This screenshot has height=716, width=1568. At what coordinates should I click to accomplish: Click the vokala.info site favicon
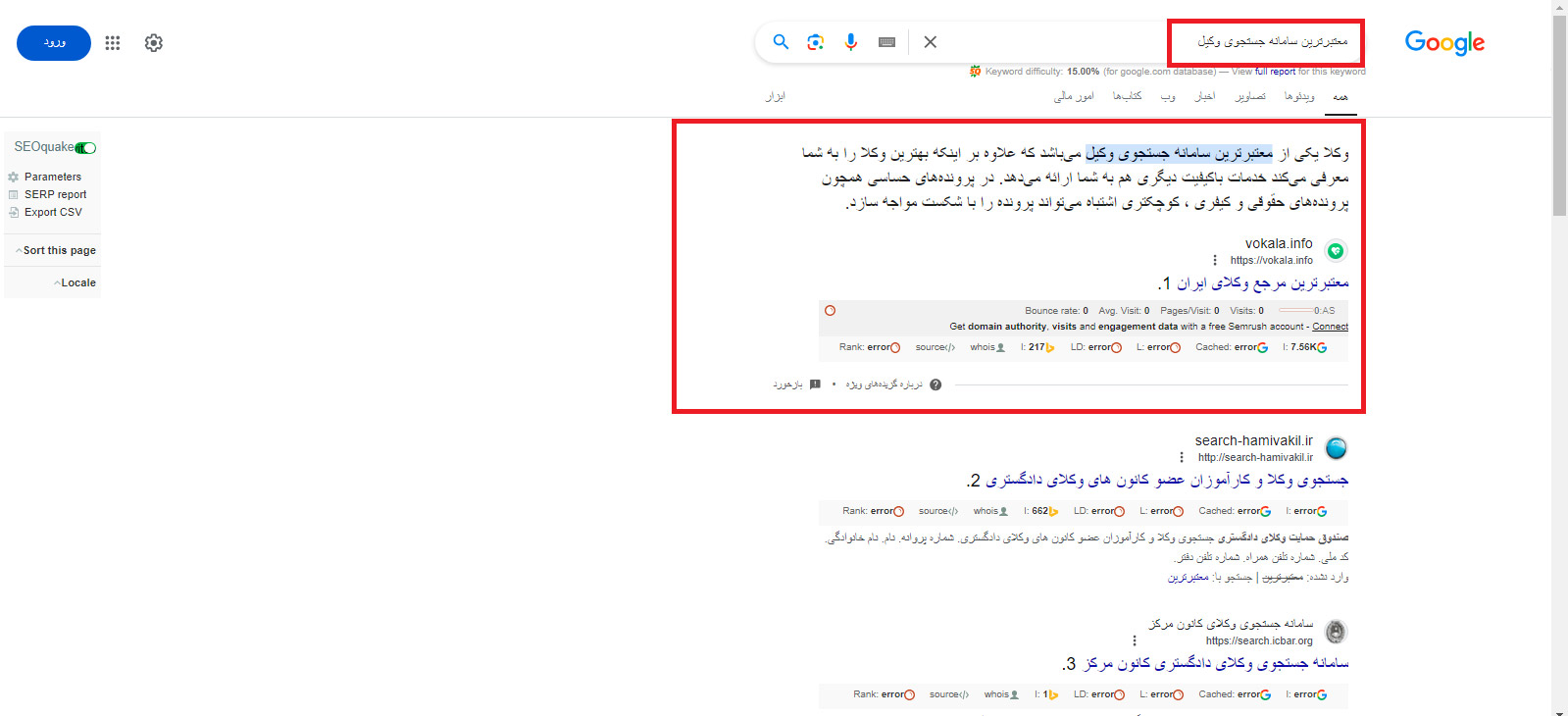[x=1336, y=251]
